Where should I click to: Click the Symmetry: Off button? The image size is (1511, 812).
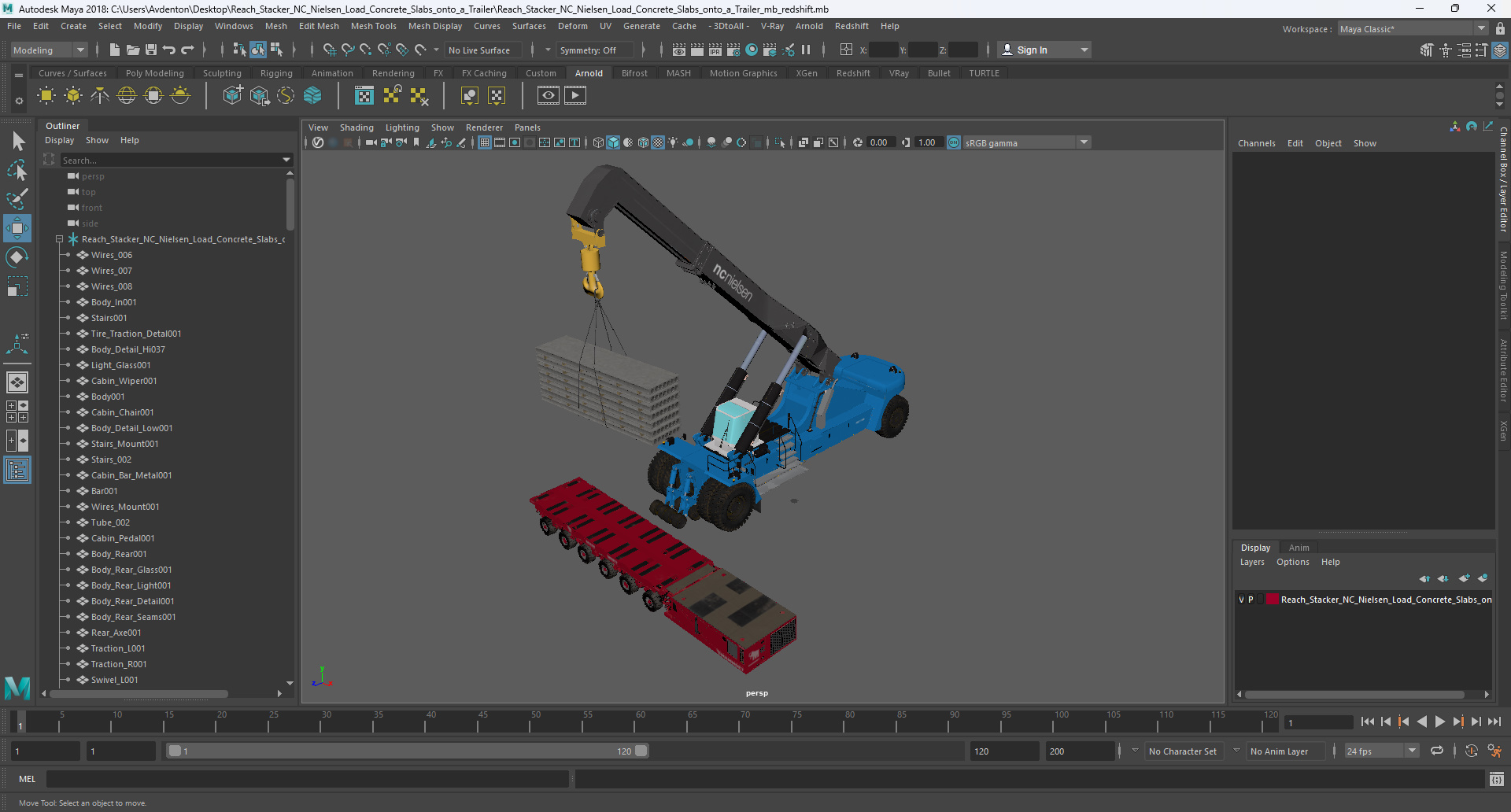pyautogui.click(x=594, y=50)
